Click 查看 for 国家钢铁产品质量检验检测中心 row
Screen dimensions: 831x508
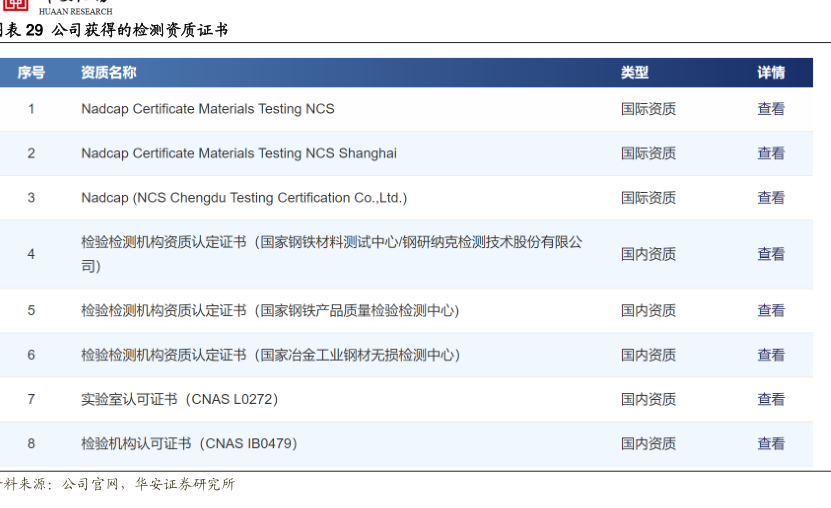pyautogui.click(x=770, y=311)
